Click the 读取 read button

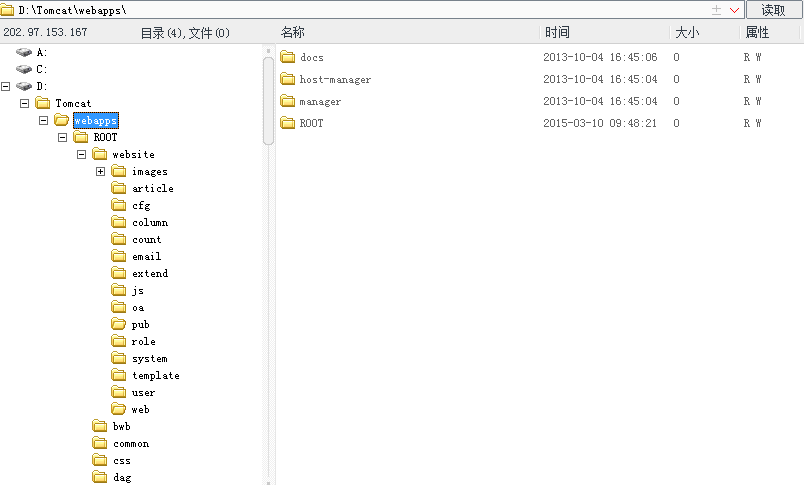tap(773, 10)
